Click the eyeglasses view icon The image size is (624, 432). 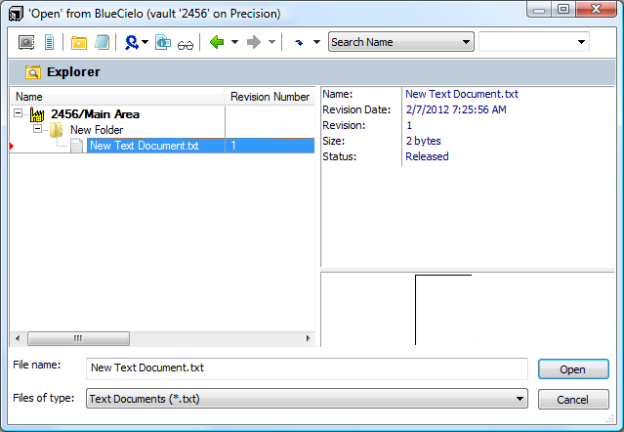(x=185, y=45)
